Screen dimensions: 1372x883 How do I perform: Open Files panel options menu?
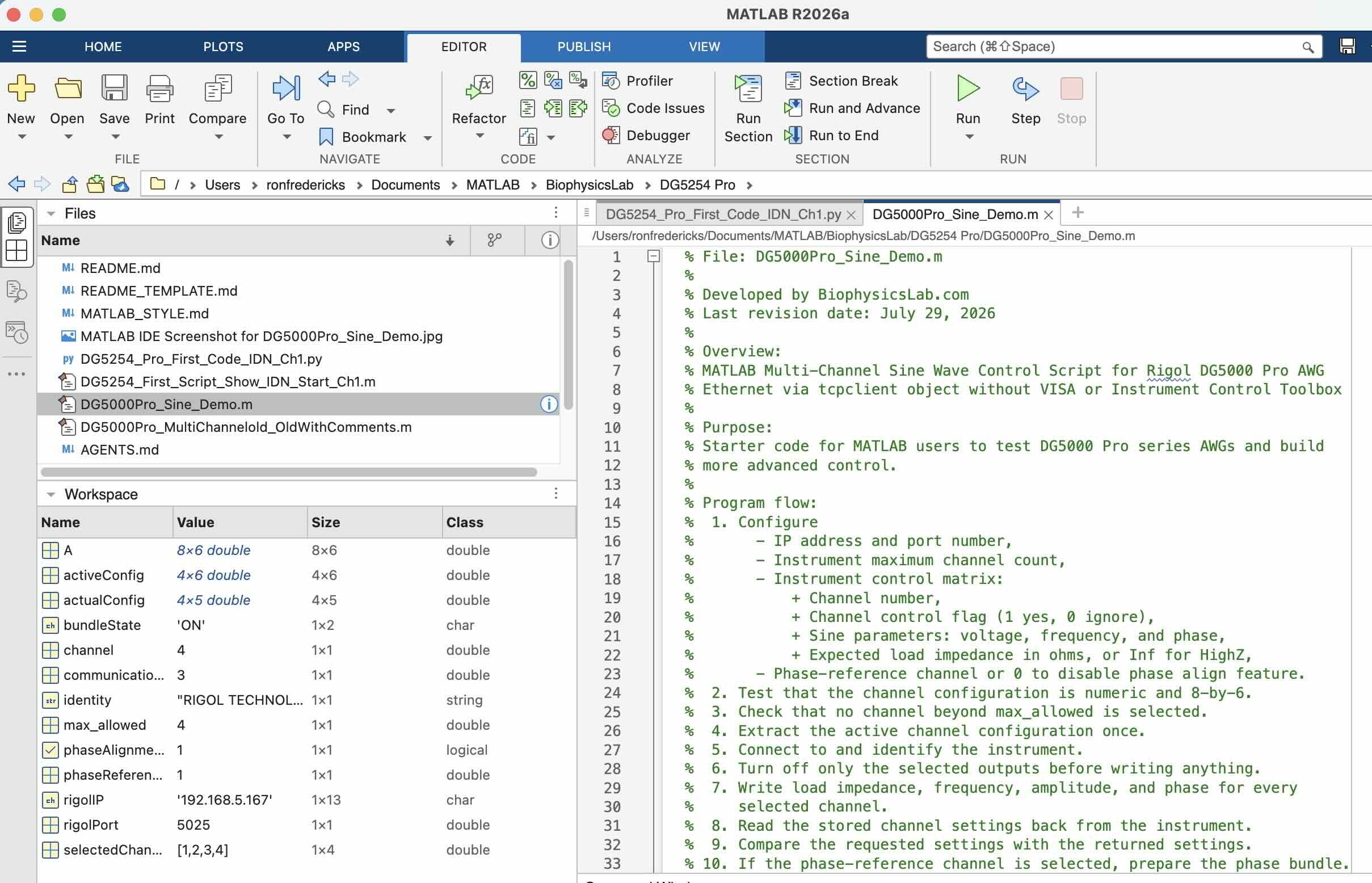click(555, 213)
